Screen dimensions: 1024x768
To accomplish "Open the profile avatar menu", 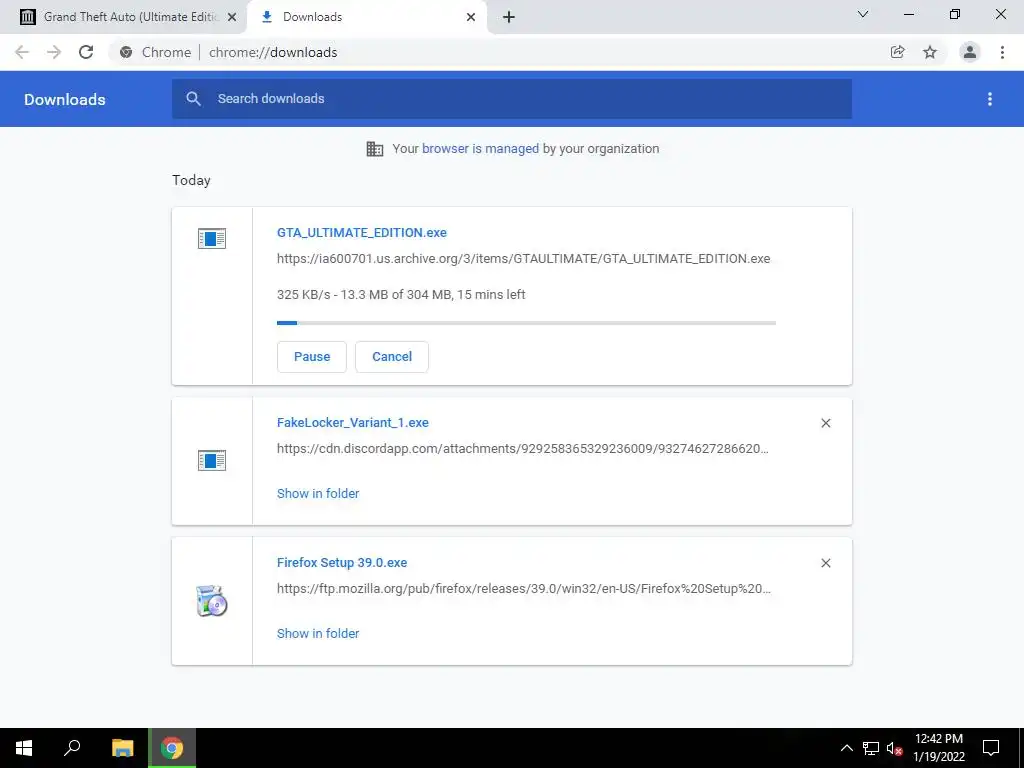I will pyautogui.click(x=970, y=52).
